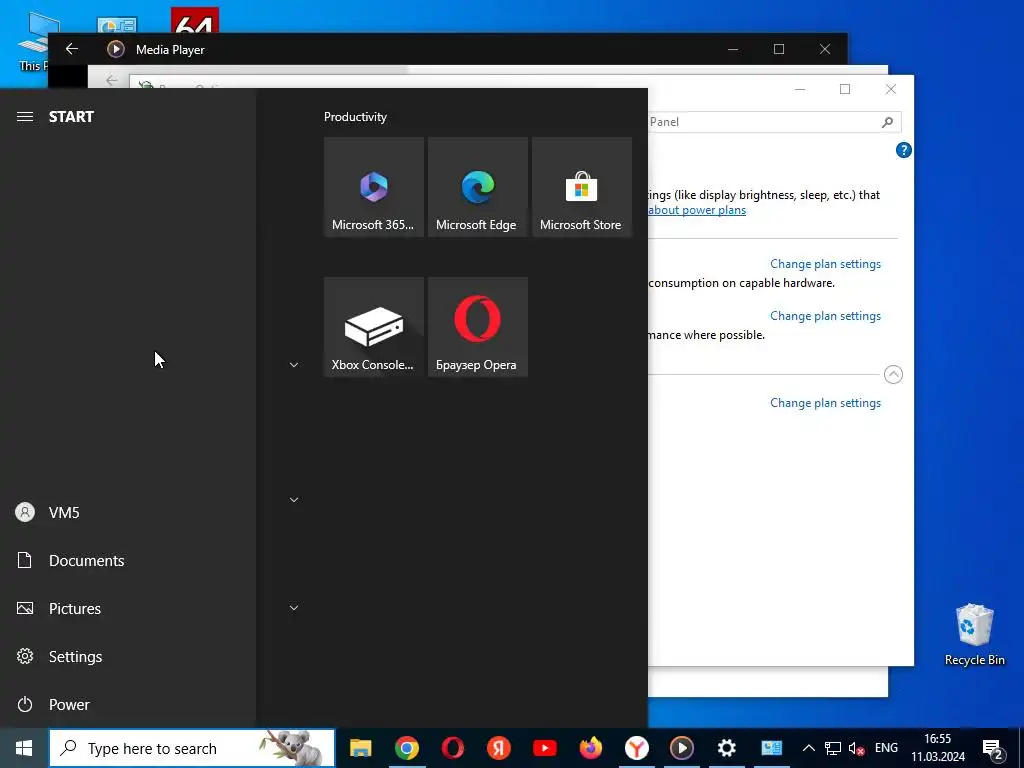Open the Microsoft Store tile
Viewport: 1024px width, 768px height.
(581, 187)
